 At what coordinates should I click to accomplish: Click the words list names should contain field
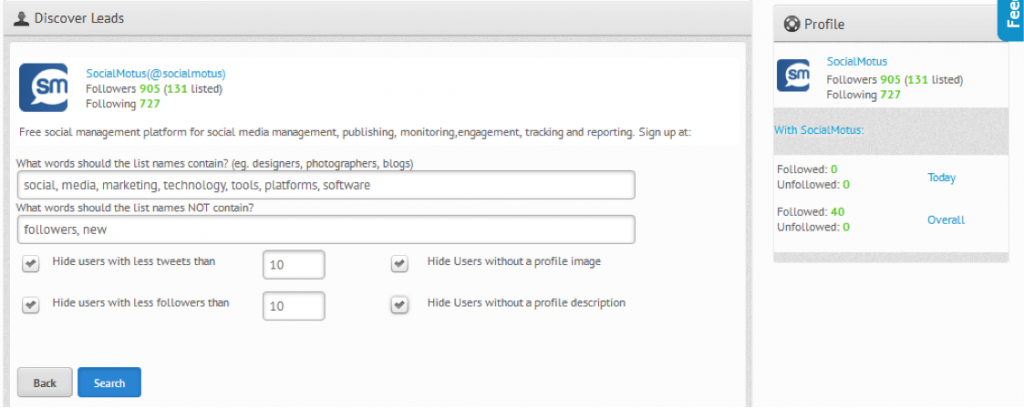click(x=326, y=185)
